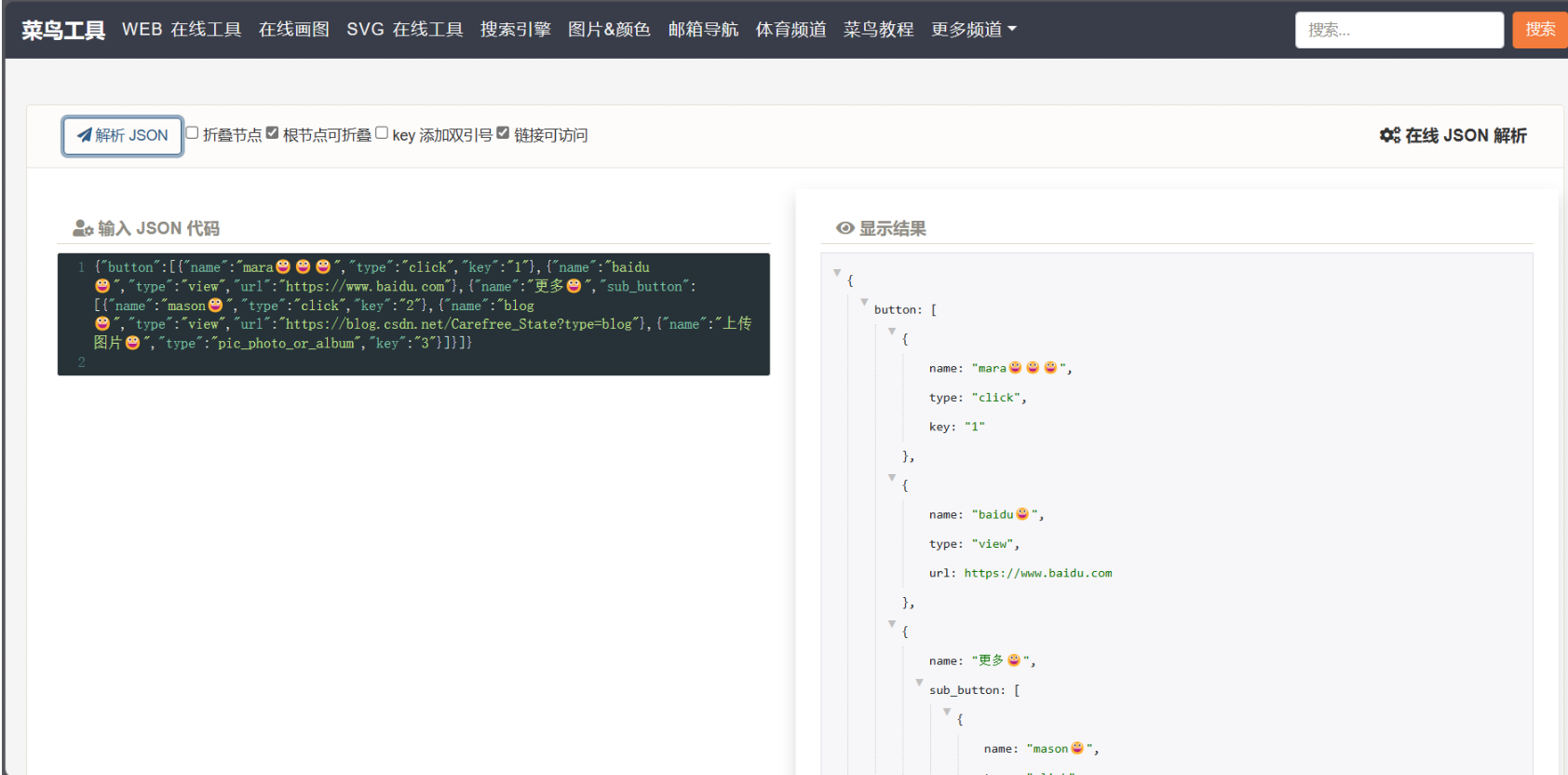
Task: Click the name "更多" value in results
Action: pos(1000,661)
